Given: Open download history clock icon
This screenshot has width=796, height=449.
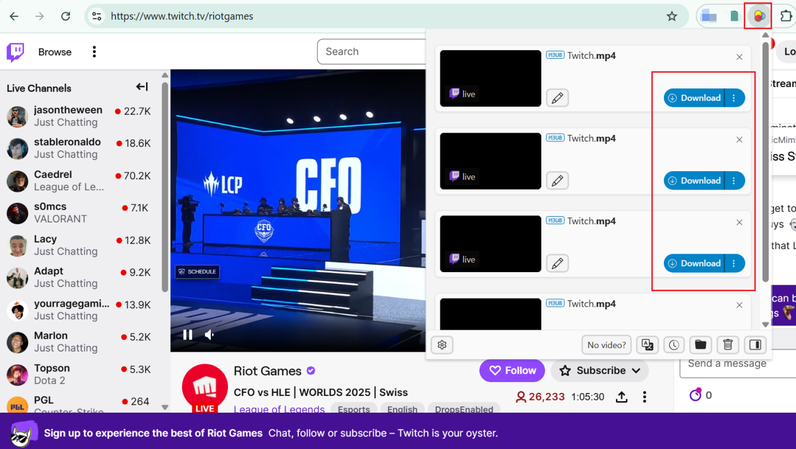Looking at the screenshot, I should coord(674,345).
